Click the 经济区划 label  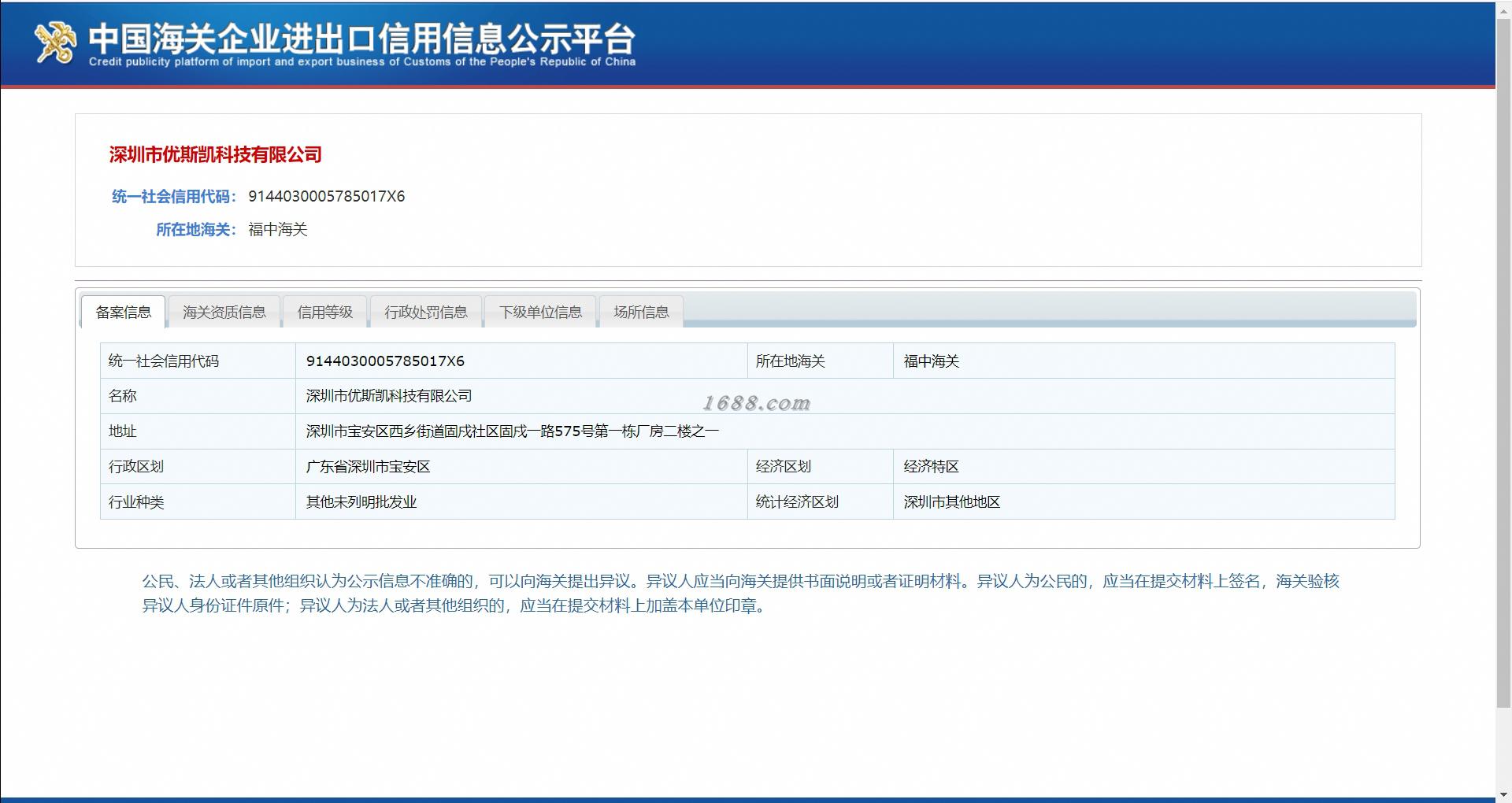click(784, 466)
